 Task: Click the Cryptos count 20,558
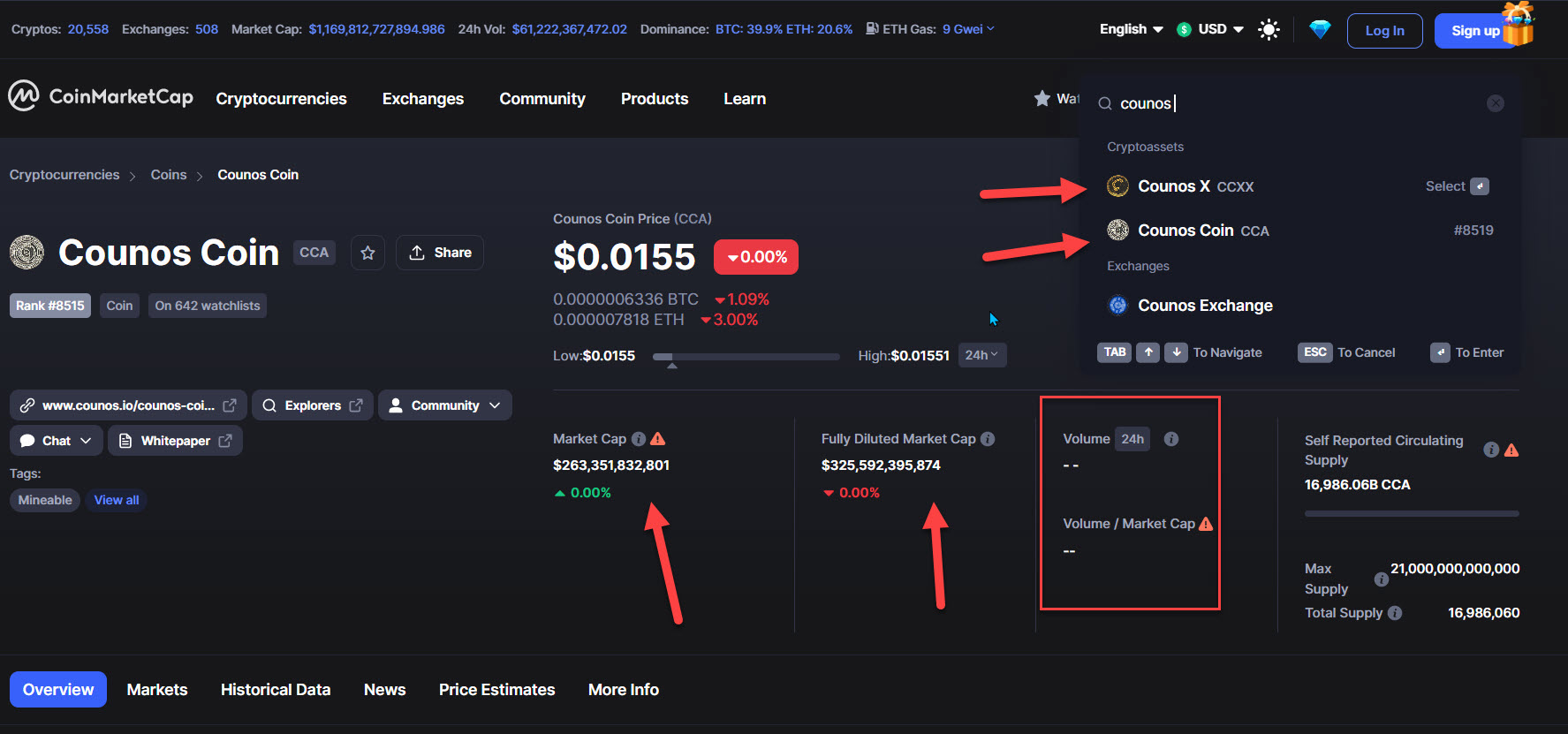click(x=88, y=29)
